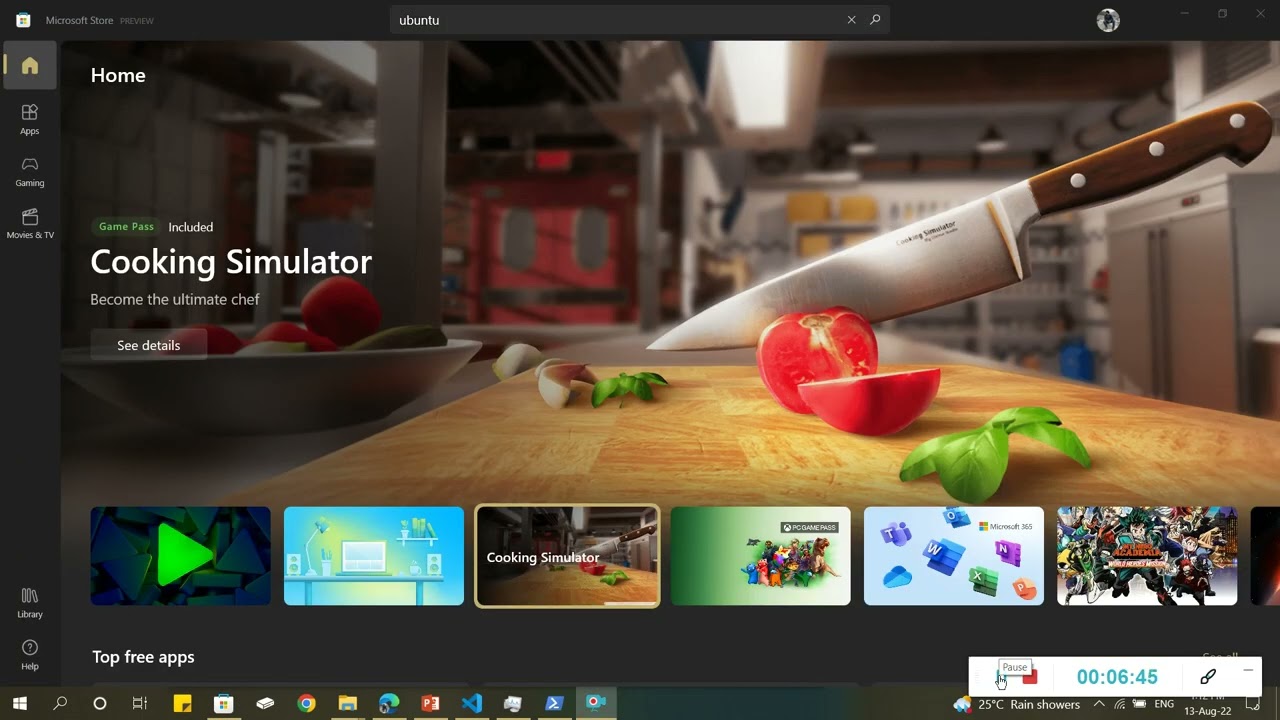Image resolution: width=1280 pixels, height=720 pixels.
Task: Open the Windows Start menu
Action: [19, 704]
